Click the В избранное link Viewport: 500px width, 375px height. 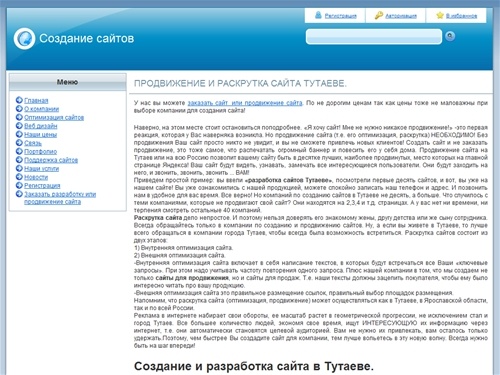[462, 16]
